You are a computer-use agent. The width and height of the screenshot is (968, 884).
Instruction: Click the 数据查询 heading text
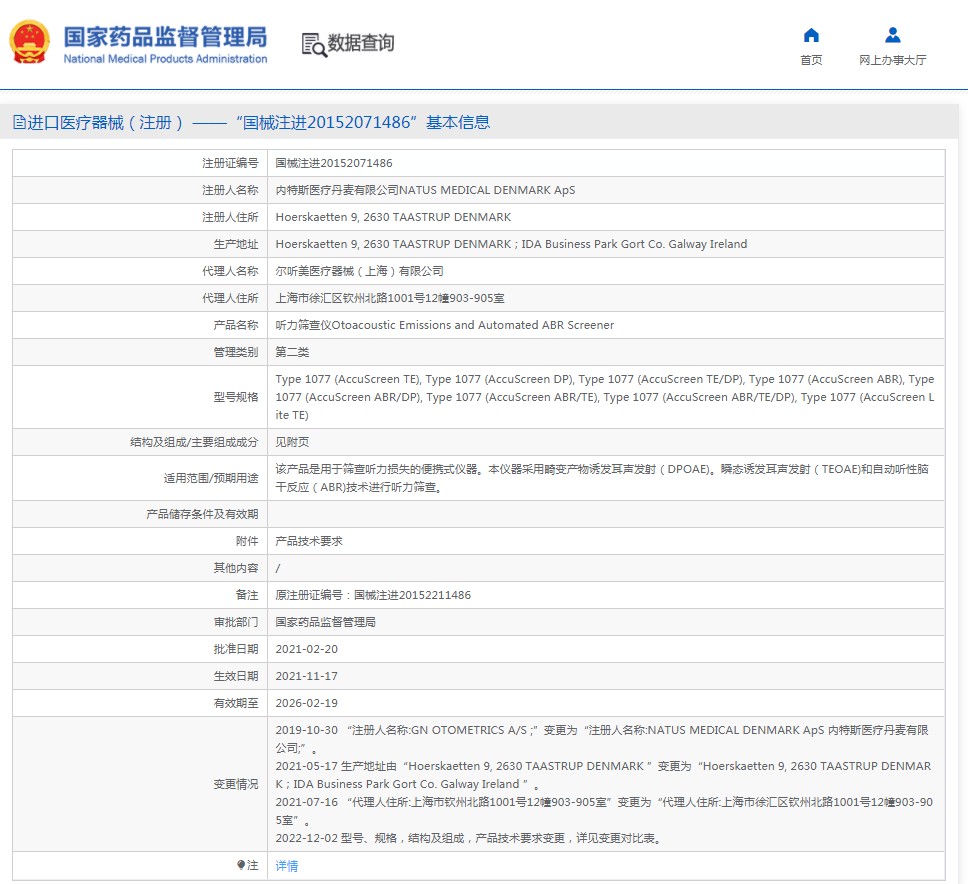pos(361,43)
